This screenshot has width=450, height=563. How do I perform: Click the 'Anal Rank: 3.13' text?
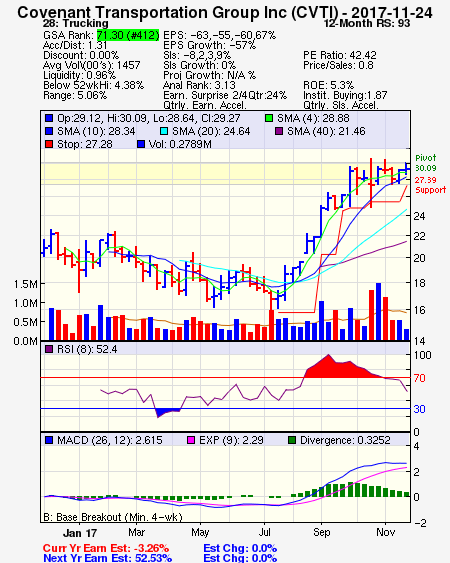pyautogui.click(x=199, y=85)
